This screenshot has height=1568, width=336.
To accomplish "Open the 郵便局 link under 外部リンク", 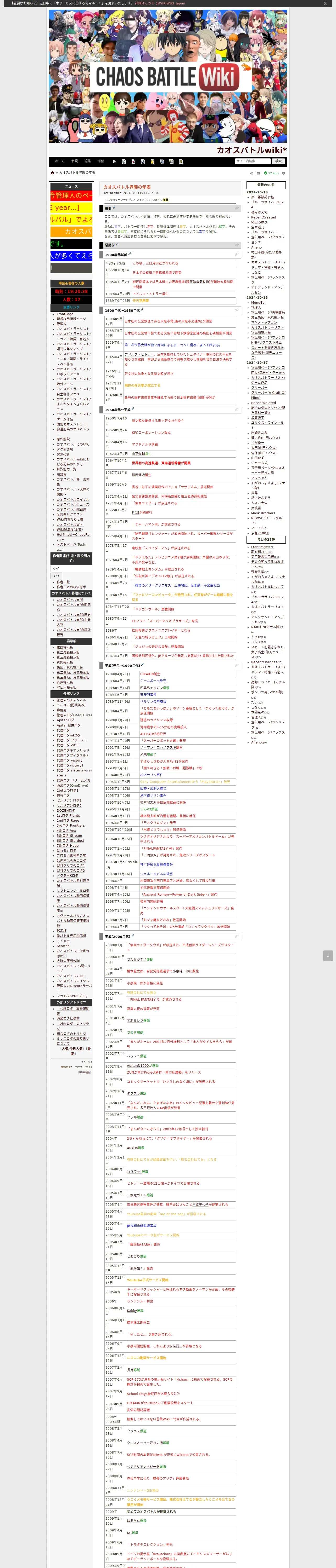I will (x=61, y=710).
